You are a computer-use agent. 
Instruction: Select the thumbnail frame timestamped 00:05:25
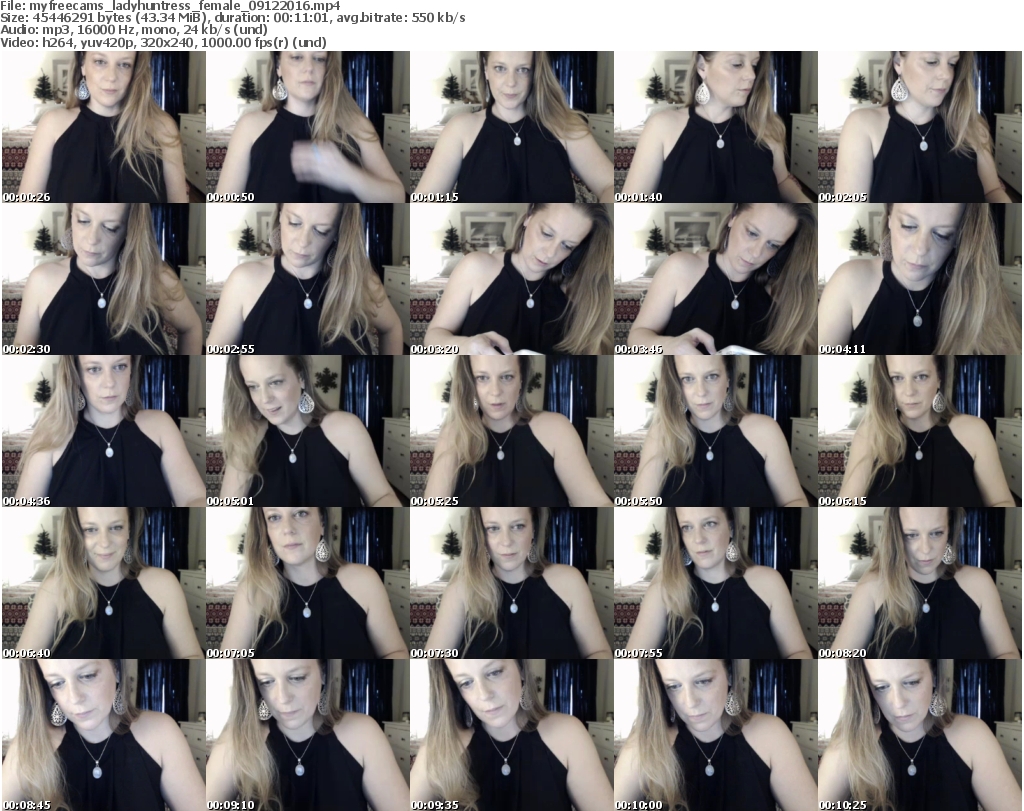click(x=511, y=431)
